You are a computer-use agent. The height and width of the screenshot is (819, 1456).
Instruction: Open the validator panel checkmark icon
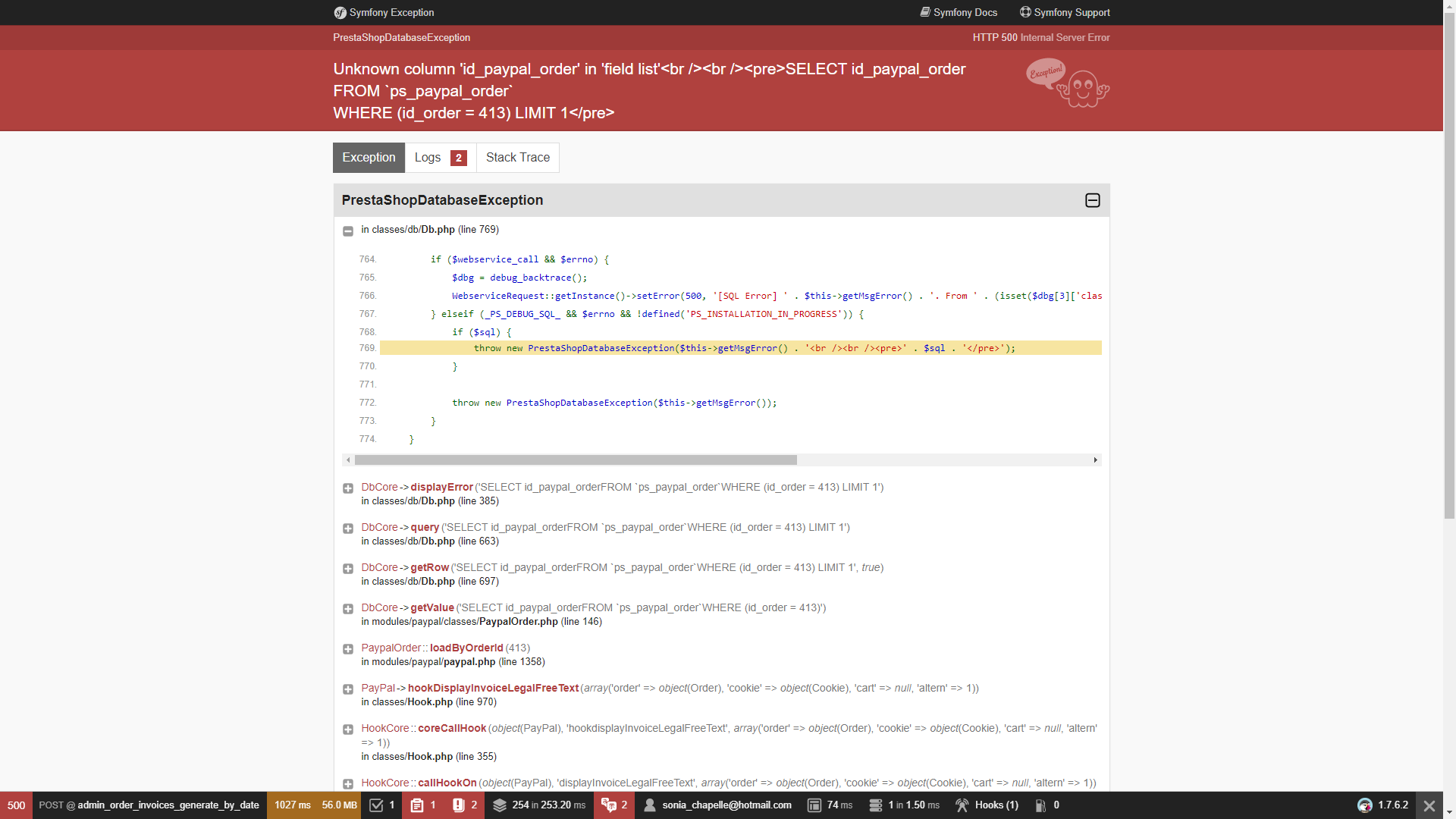376,805
